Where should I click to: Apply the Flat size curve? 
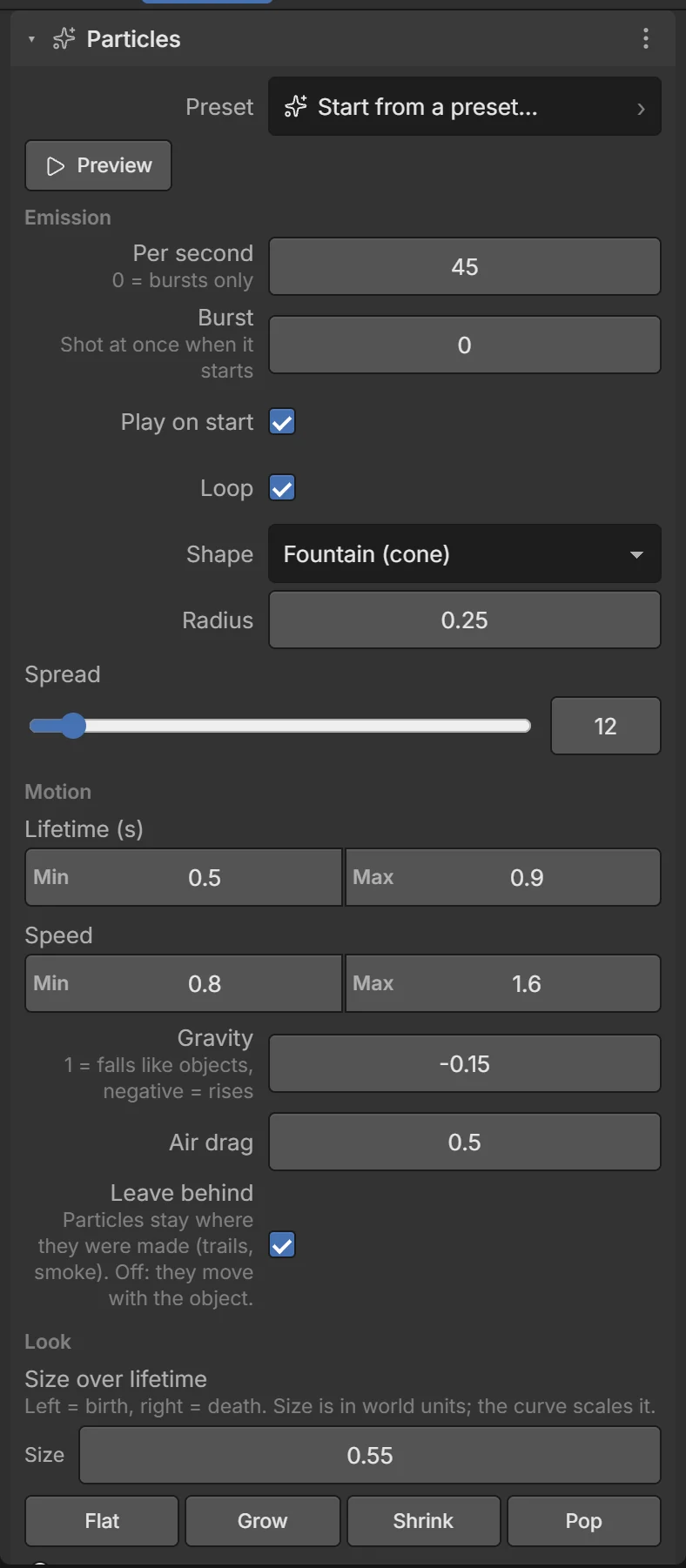pos(102,1521)
